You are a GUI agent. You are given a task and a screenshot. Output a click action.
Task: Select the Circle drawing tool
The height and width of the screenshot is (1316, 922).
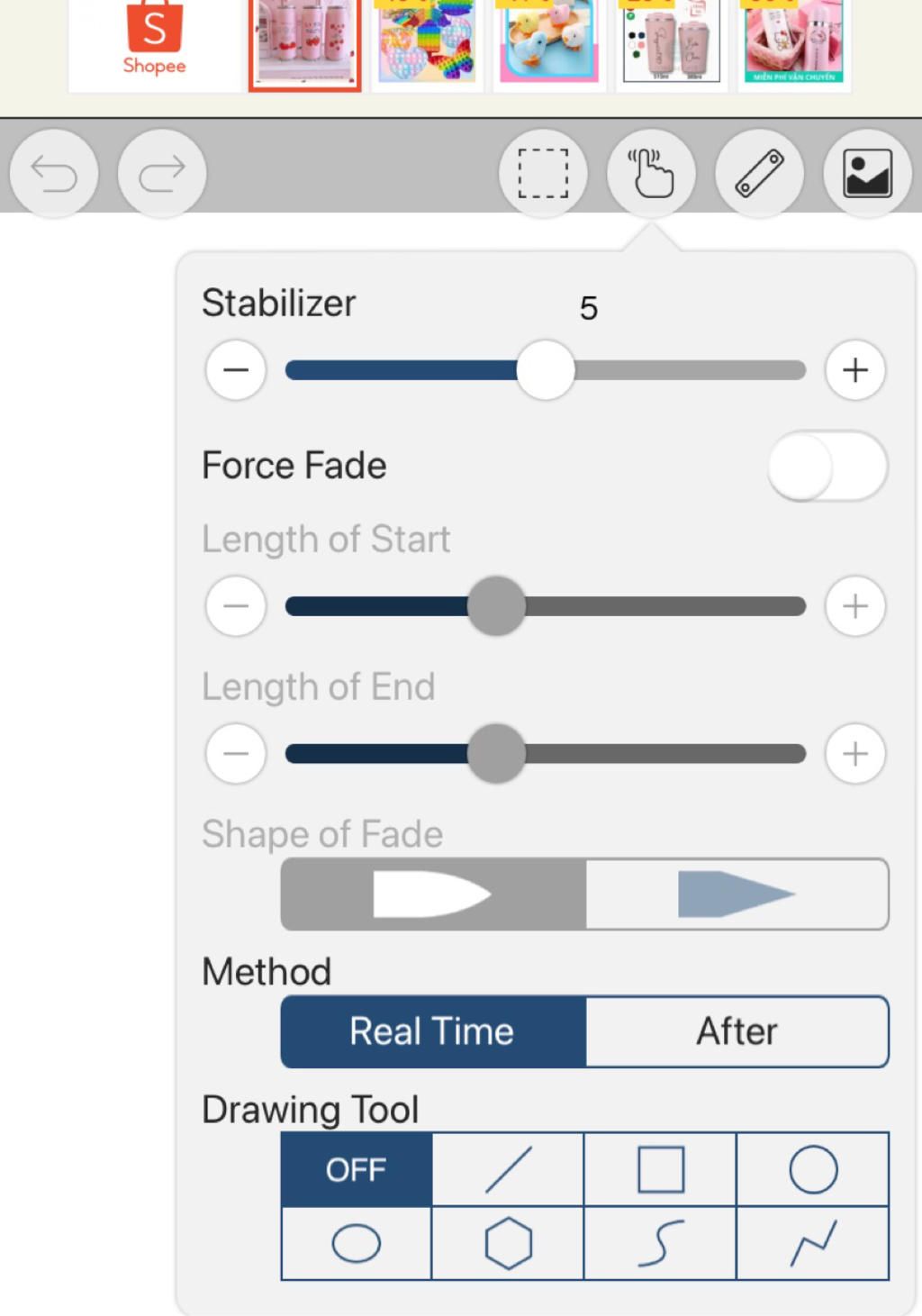(813, 1169)
